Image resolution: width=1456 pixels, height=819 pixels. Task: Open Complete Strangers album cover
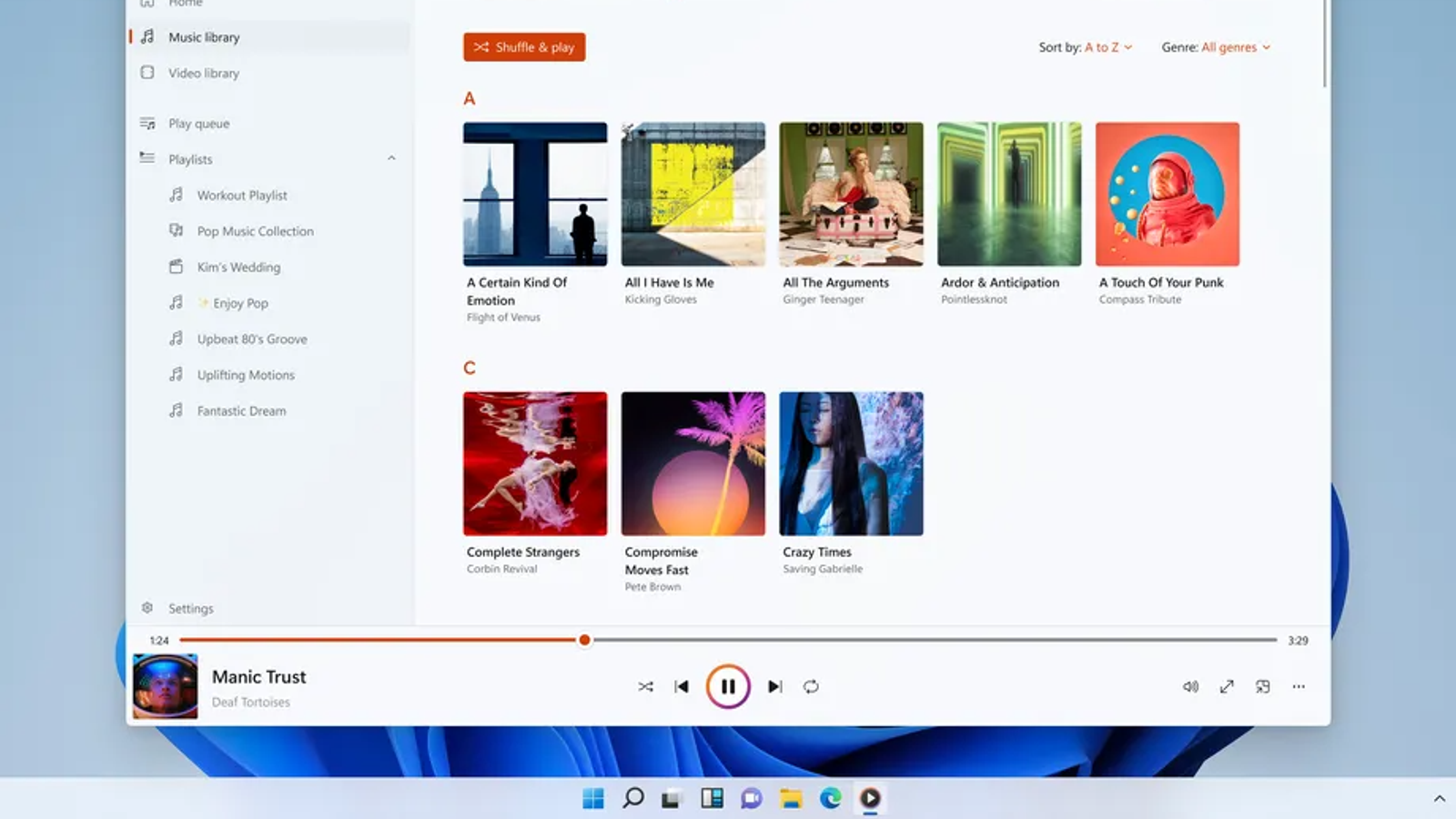(x=535, y=463)
